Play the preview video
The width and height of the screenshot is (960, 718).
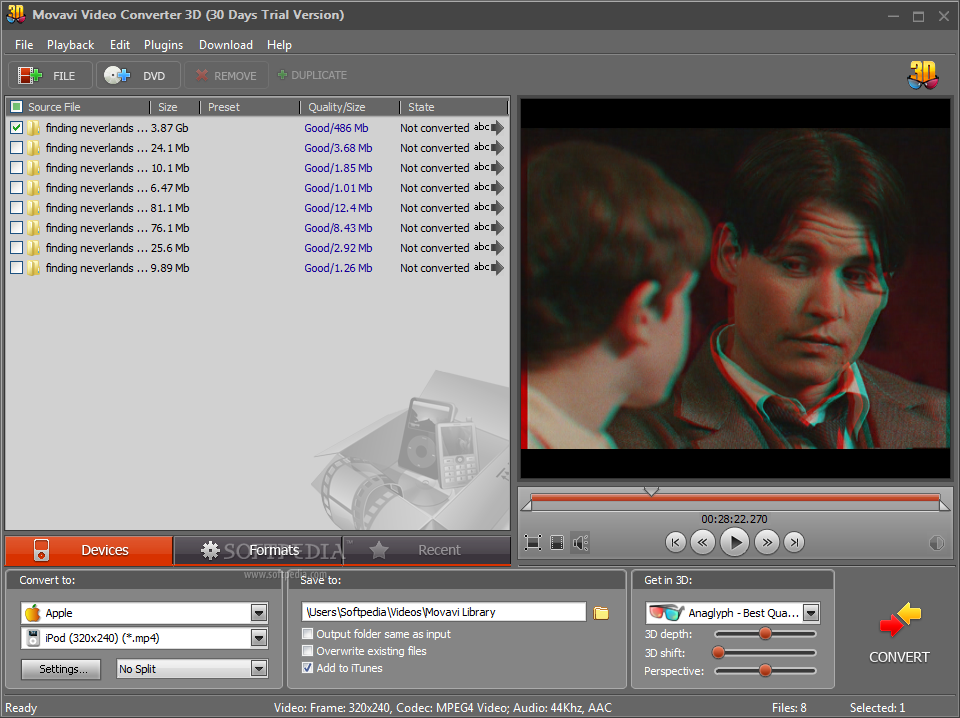[x=735, y=542]
